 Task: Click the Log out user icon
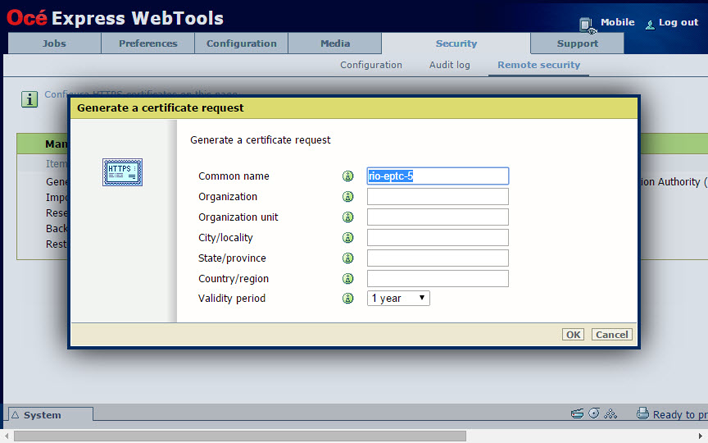[x=650, y=24]
